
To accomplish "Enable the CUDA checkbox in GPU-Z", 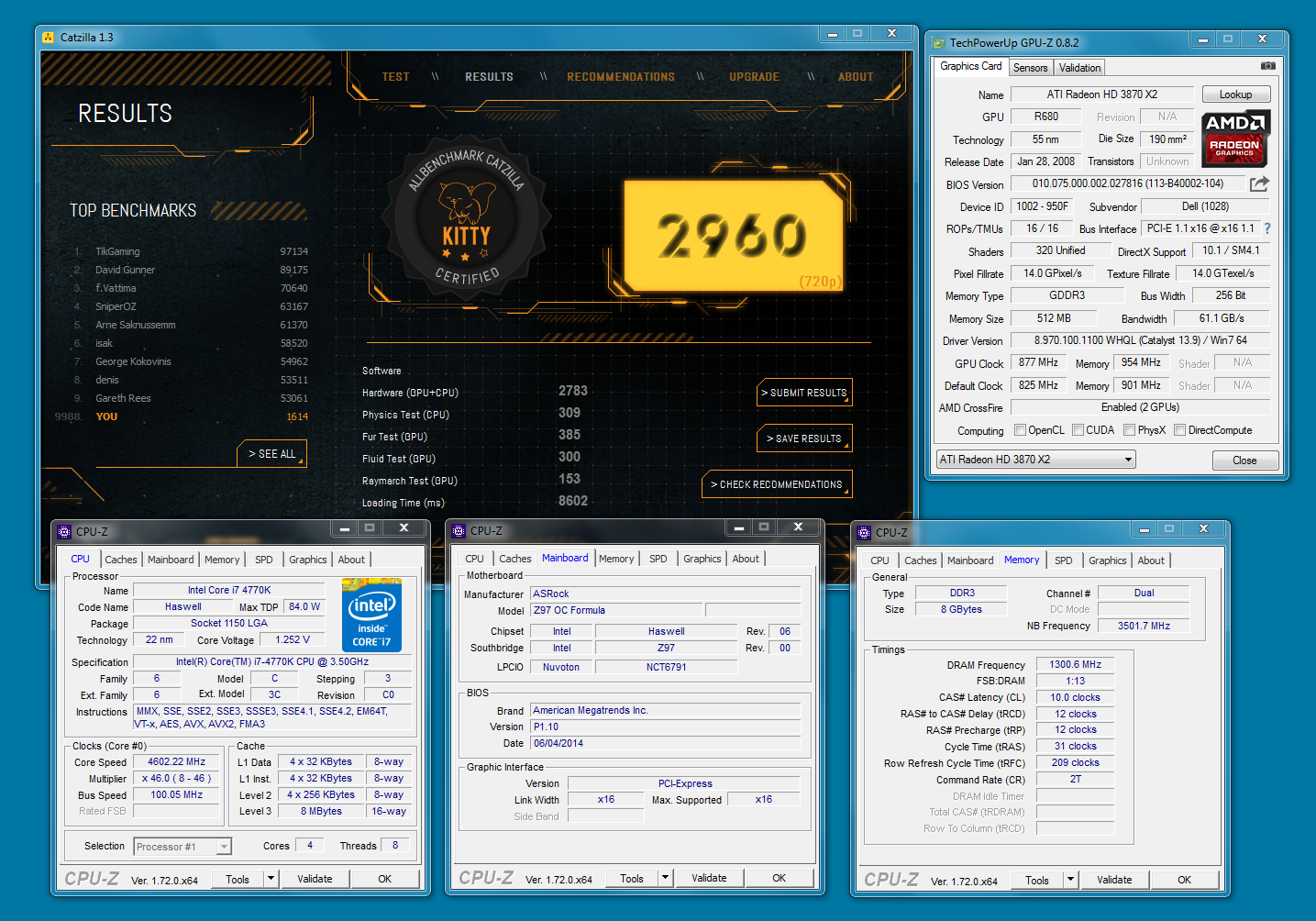I will coord(1078,430).
